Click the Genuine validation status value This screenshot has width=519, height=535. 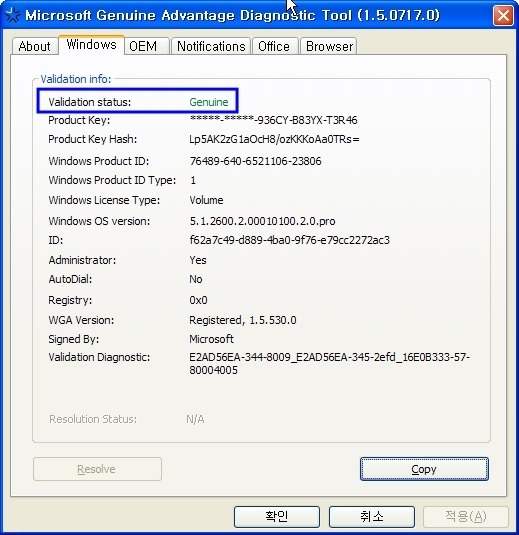[x=209, y=102]
